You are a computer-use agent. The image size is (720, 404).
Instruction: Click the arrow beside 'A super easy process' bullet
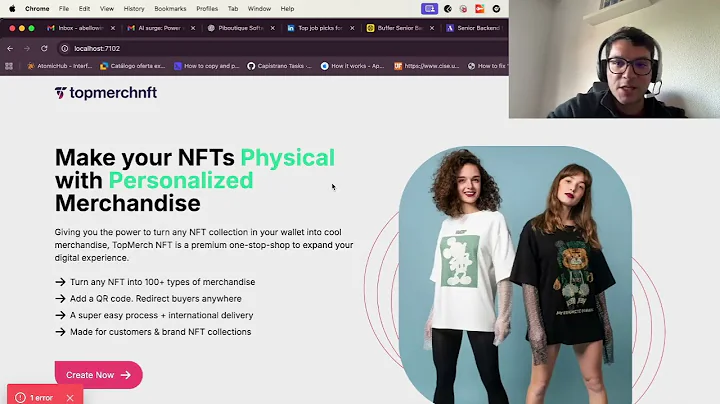(60, 315)
